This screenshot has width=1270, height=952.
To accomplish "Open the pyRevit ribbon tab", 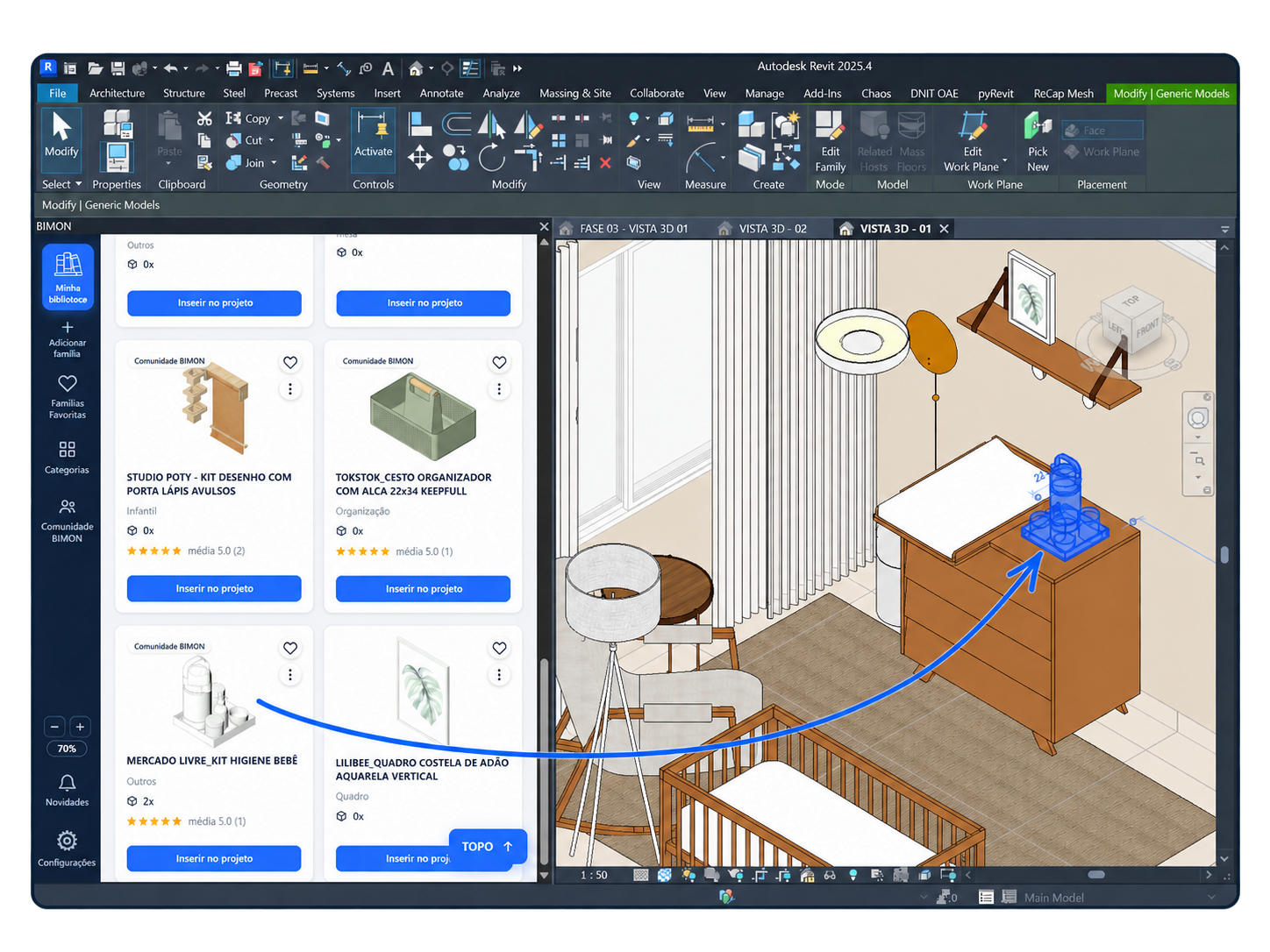I will coord(995,93).
